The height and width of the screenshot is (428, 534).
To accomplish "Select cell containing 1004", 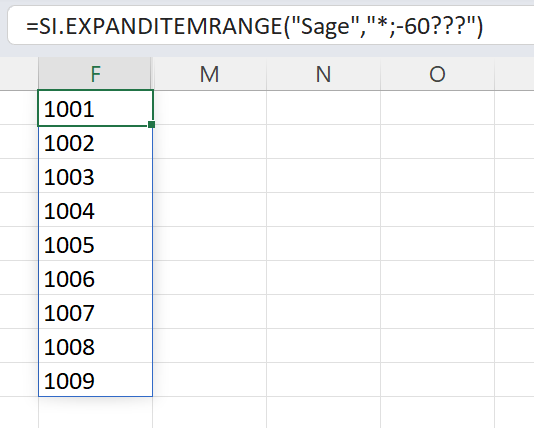I will click(96, 210).
